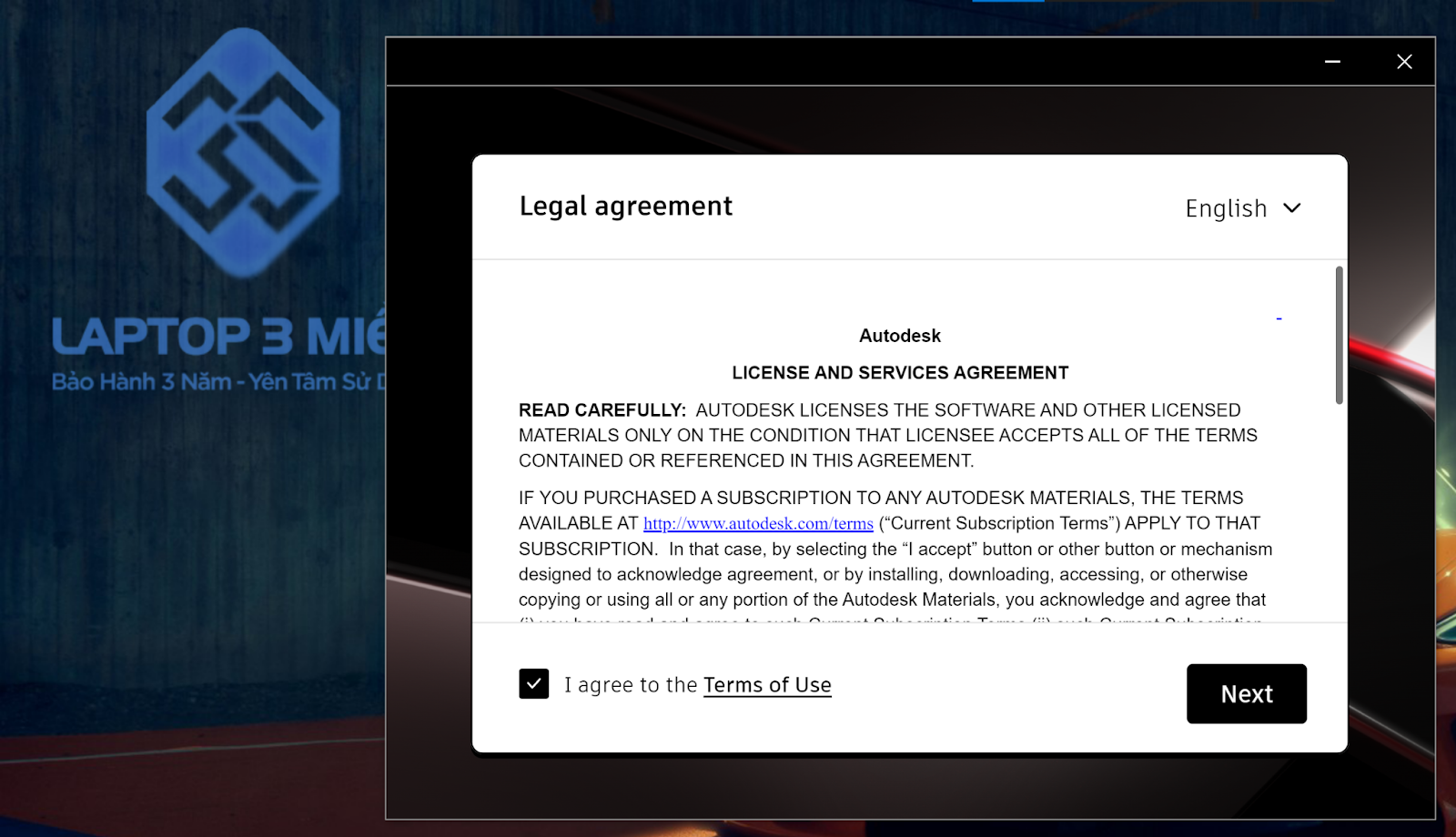The width and height of the screenshot is (1456, 837).
Task: Minimize the Autodesk installer window
Action: (x=1332, y=62)
